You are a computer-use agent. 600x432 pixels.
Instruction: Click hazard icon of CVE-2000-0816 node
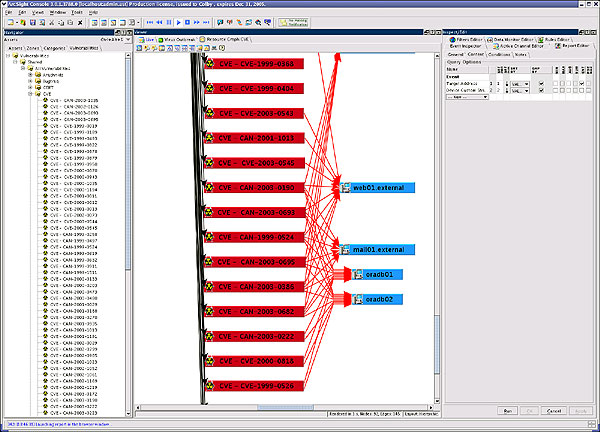coord(209,360)
